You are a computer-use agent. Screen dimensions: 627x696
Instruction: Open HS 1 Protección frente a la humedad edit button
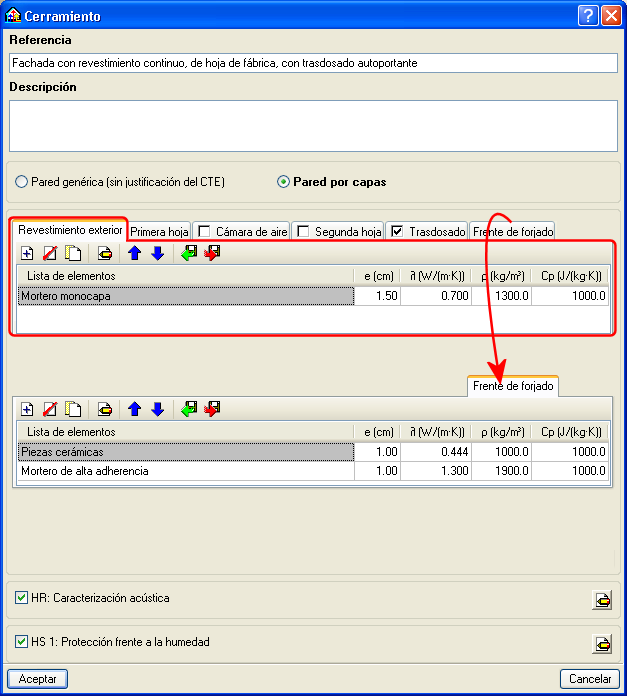click(602, 644)
